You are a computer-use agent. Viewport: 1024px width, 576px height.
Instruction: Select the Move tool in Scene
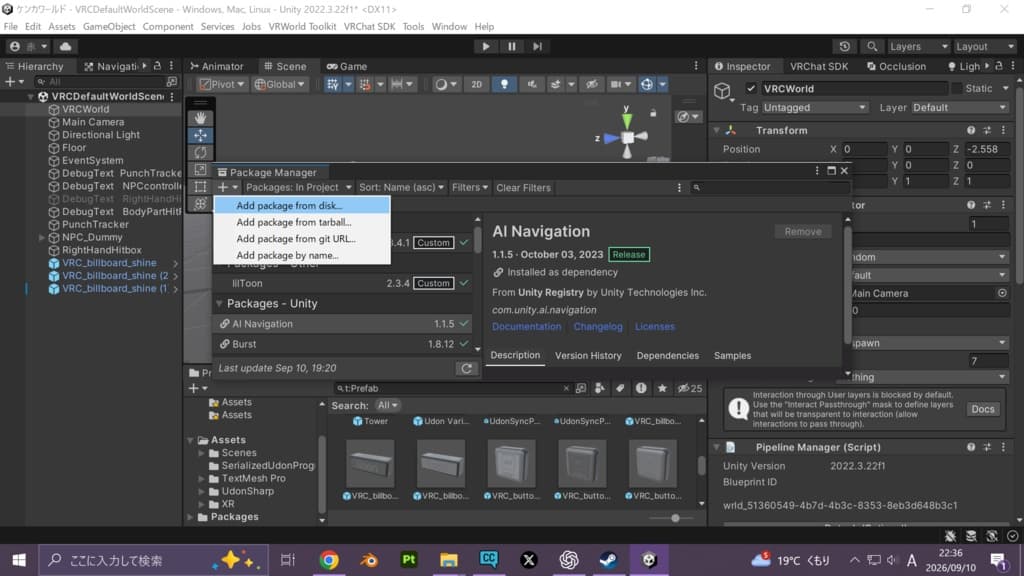tap(200, 135)
